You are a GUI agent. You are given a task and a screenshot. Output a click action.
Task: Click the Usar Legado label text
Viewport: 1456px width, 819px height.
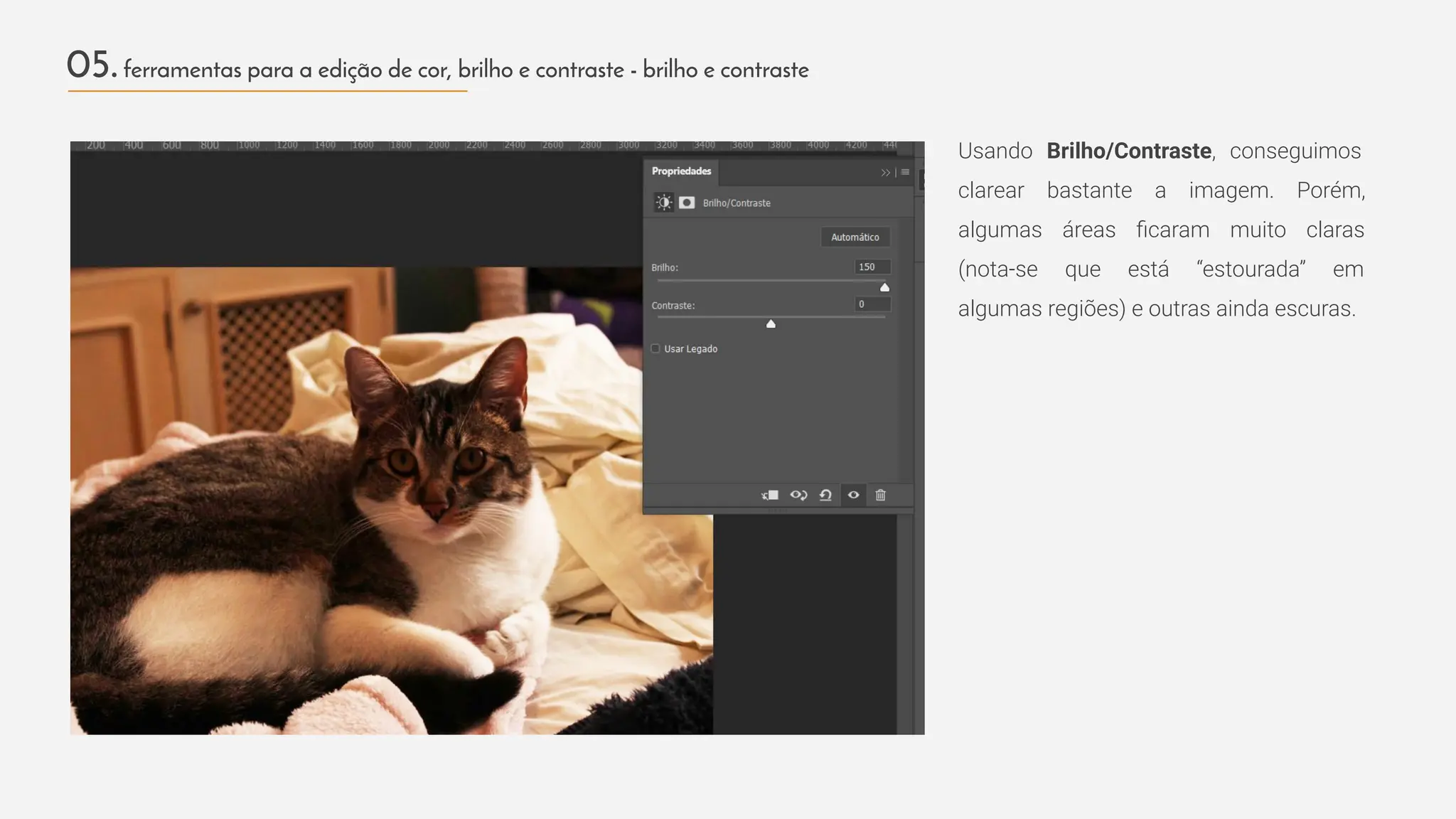690,349
